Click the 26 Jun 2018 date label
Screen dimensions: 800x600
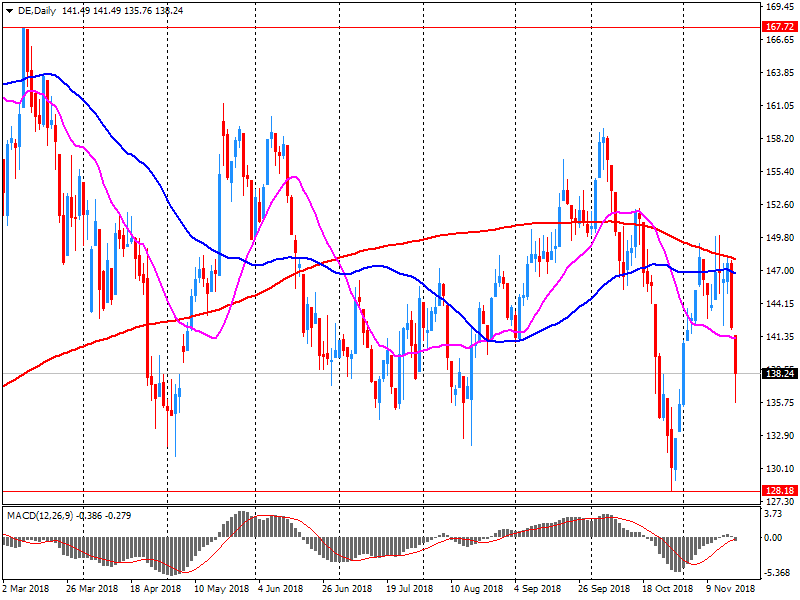click(347, 589)
